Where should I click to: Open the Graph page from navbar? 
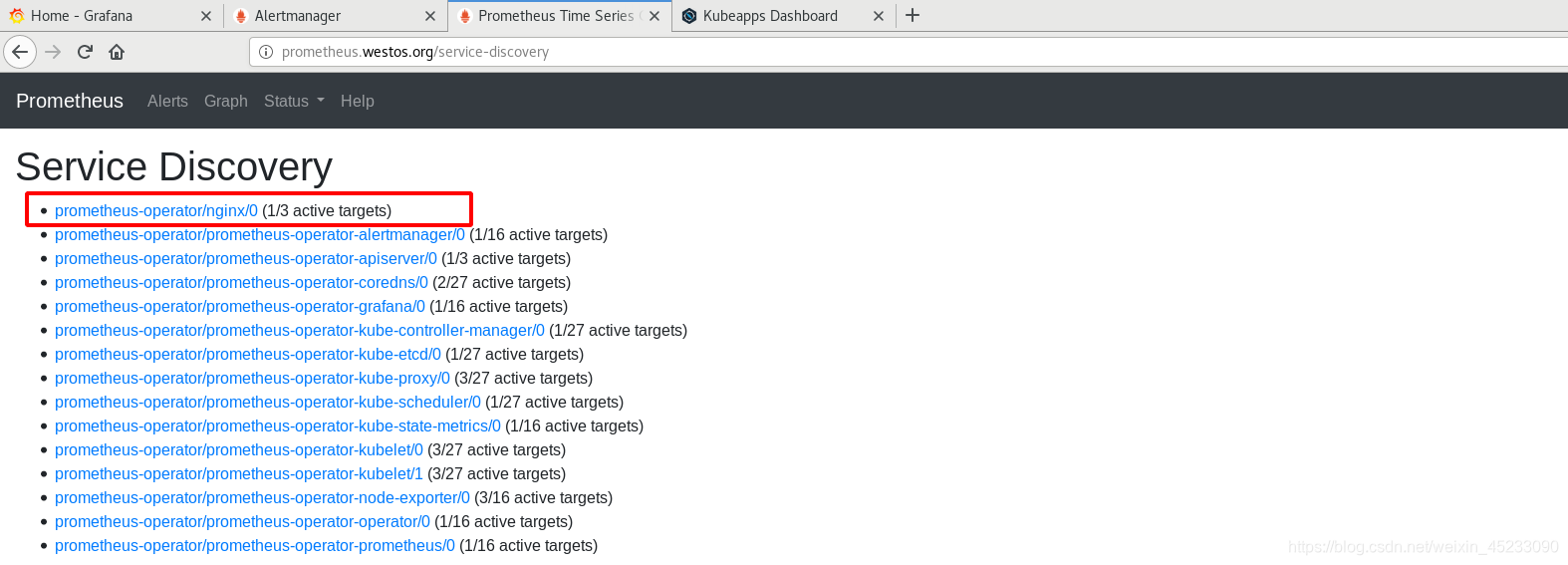tap(226, 101)
